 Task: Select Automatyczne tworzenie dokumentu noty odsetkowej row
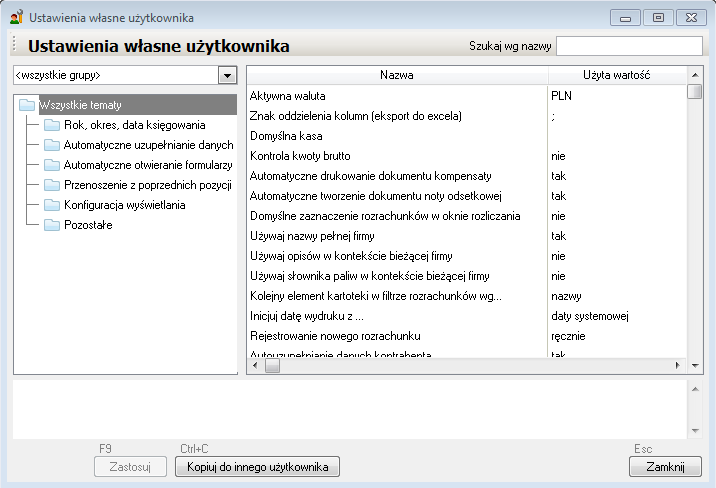click(466, 196)
